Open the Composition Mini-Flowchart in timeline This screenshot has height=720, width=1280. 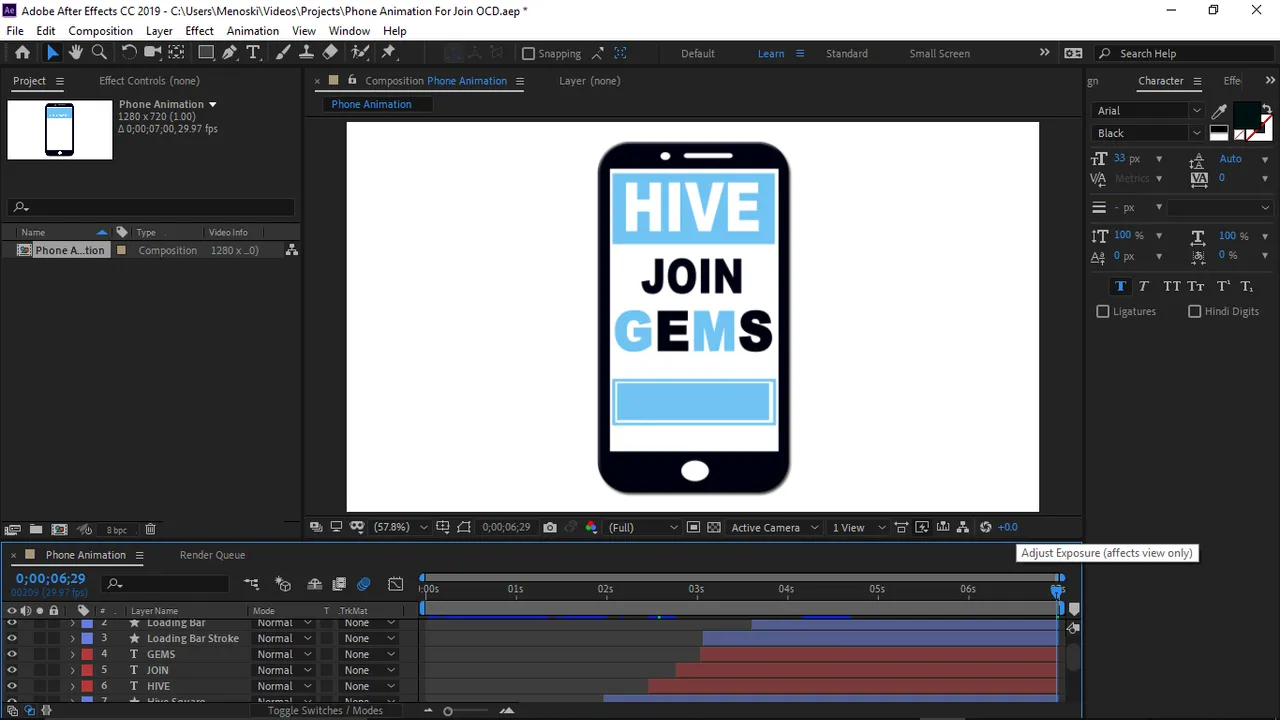click(251, 584)
